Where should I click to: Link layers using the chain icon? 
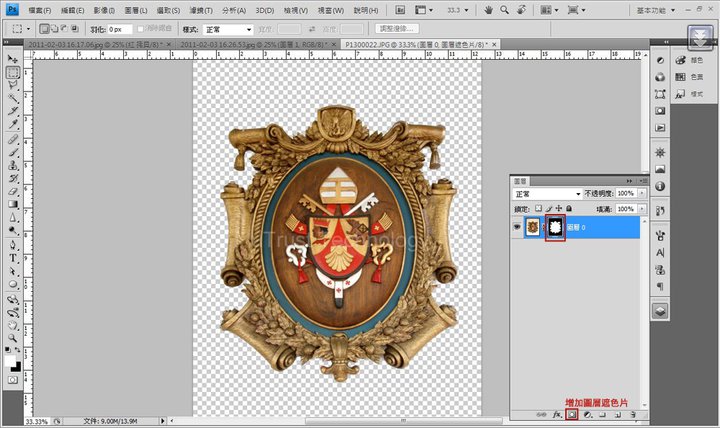[542, 414]
